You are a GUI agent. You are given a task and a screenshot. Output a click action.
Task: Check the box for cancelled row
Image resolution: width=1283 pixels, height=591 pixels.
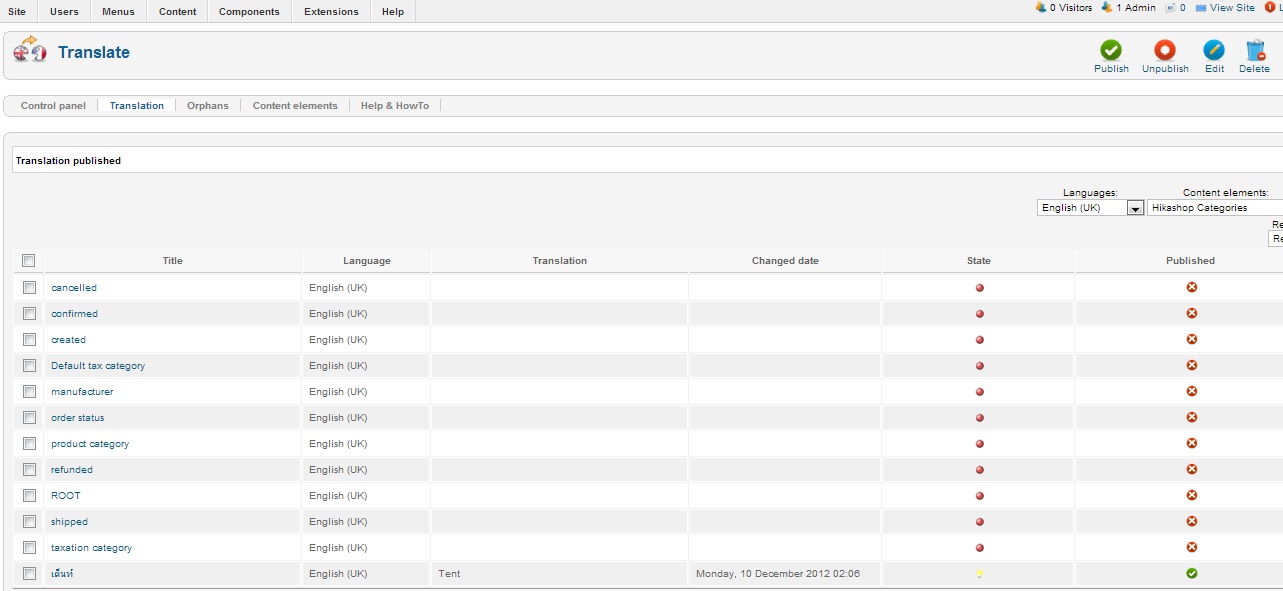point(29,287)
